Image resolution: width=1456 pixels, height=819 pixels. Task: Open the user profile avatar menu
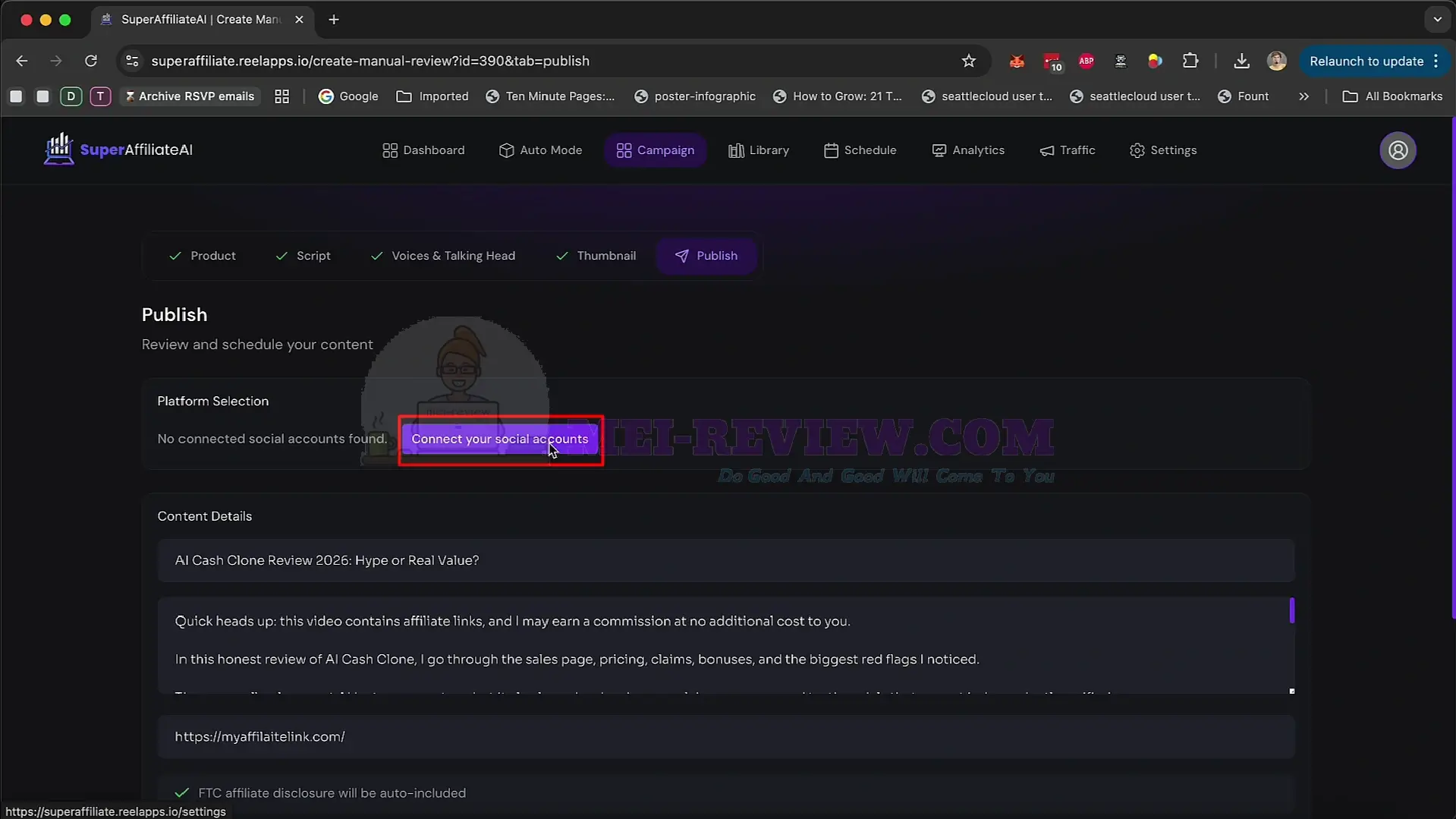click(1398, 150)
